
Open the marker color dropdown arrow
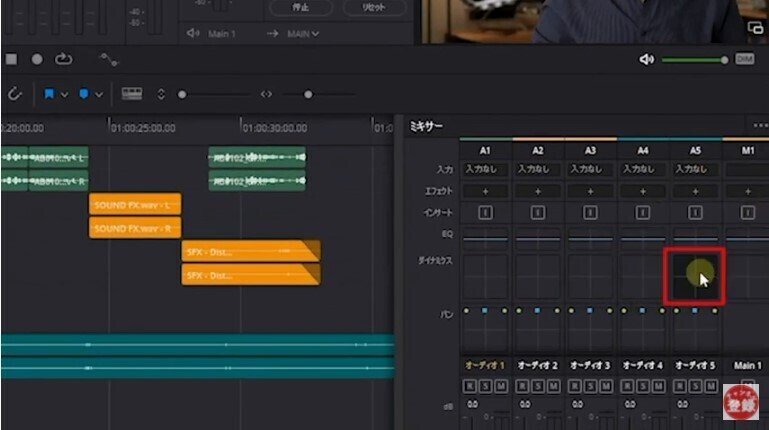point(99,94)
